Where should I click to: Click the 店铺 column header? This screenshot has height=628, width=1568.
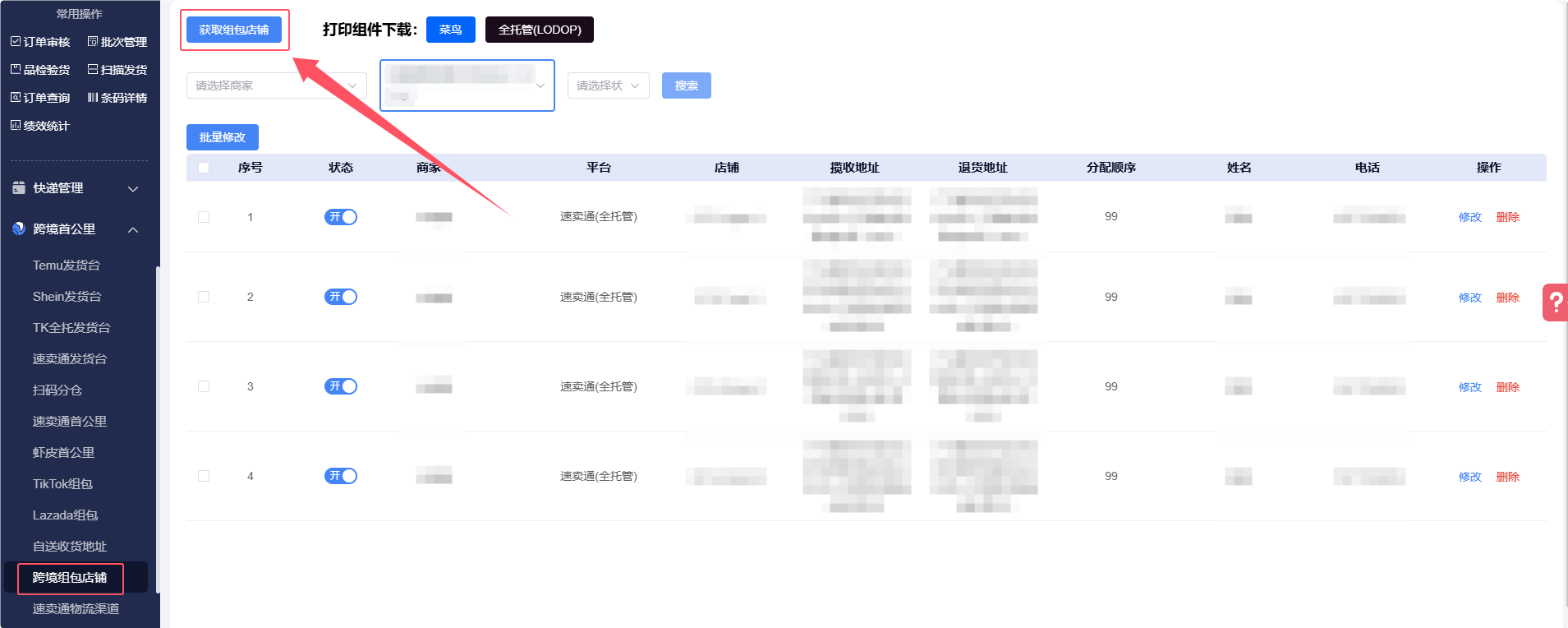click(727, 168)
